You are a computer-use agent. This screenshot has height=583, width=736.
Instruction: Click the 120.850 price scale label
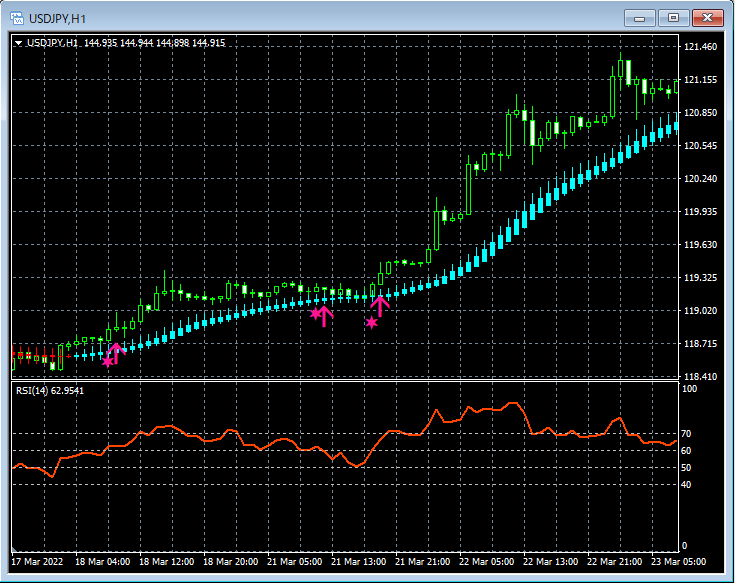click(x=700, y=113)
